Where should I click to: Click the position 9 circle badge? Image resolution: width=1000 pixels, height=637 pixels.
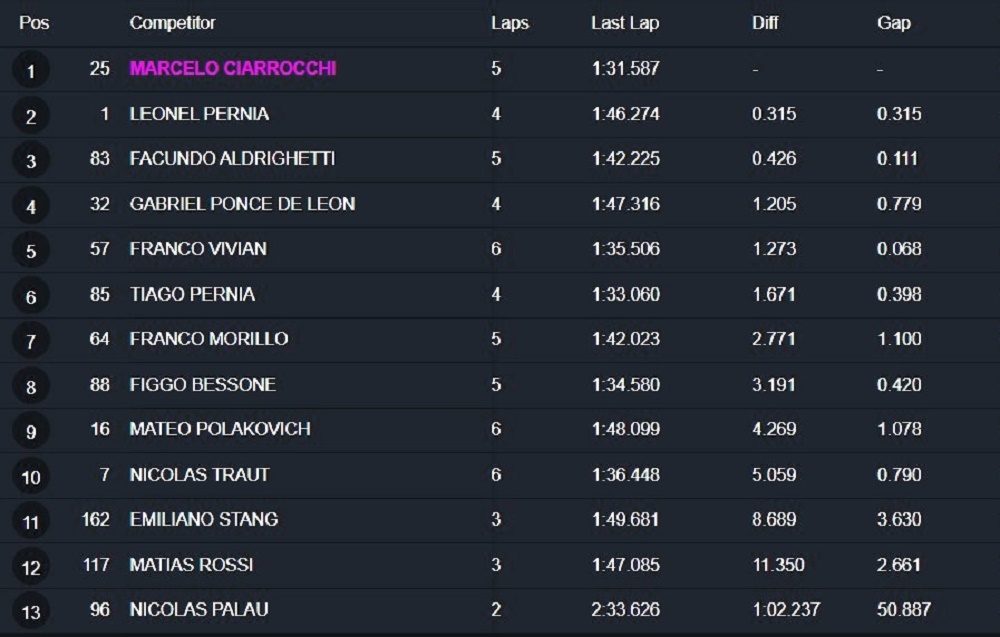tap(31, 431)
